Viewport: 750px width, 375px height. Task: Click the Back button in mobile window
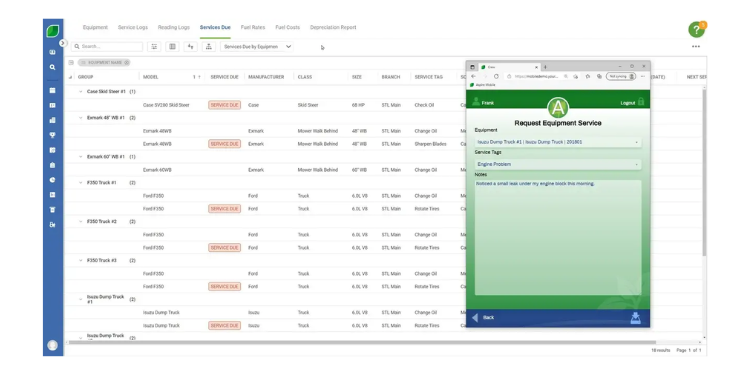click(x=483, y=318)
